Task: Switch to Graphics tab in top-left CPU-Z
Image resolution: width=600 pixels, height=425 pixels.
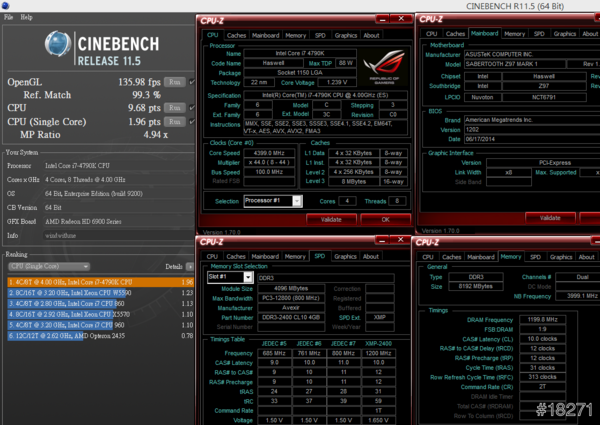Action: (x=346, y=35)
